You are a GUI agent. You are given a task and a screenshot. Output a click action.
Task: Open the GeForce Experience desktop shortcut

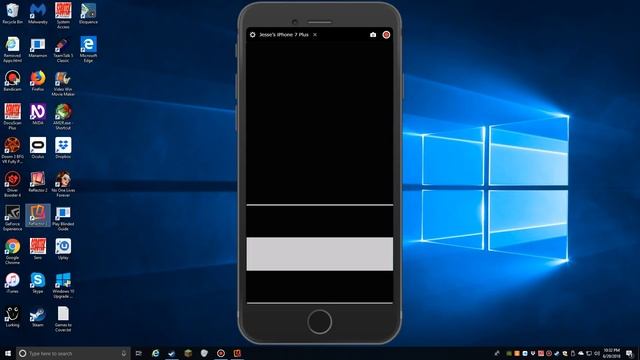coord(12,218)
